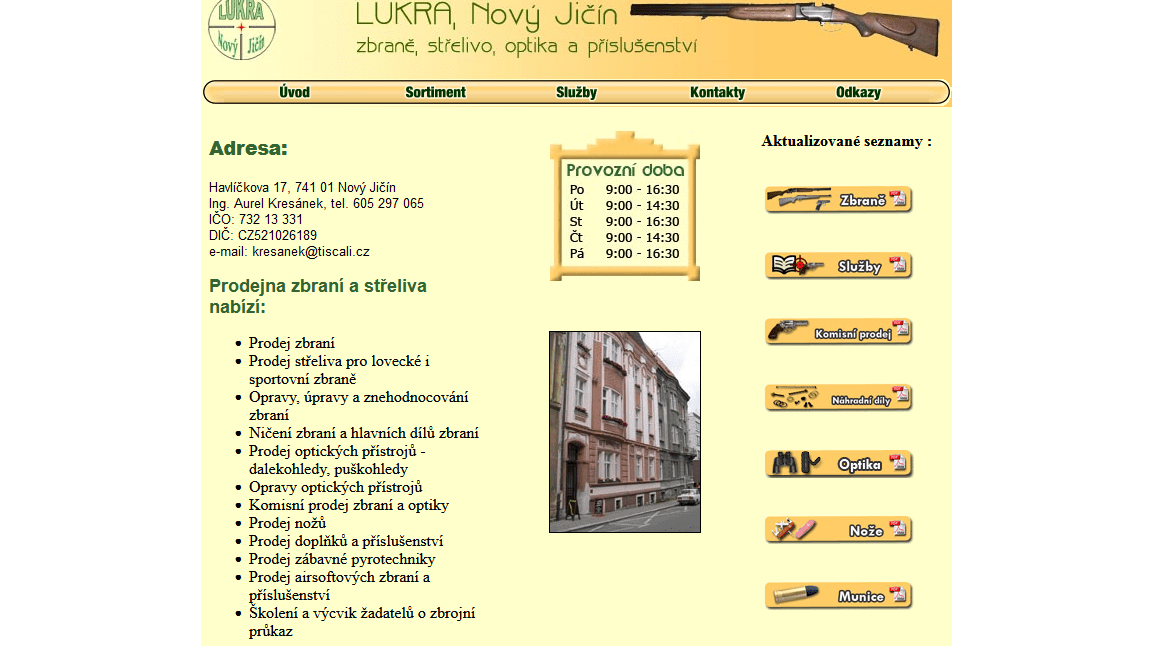Screen dimensions: 1163x646
Task: Click the list item Prodej nožů
Action: click(x=287, y=523)
